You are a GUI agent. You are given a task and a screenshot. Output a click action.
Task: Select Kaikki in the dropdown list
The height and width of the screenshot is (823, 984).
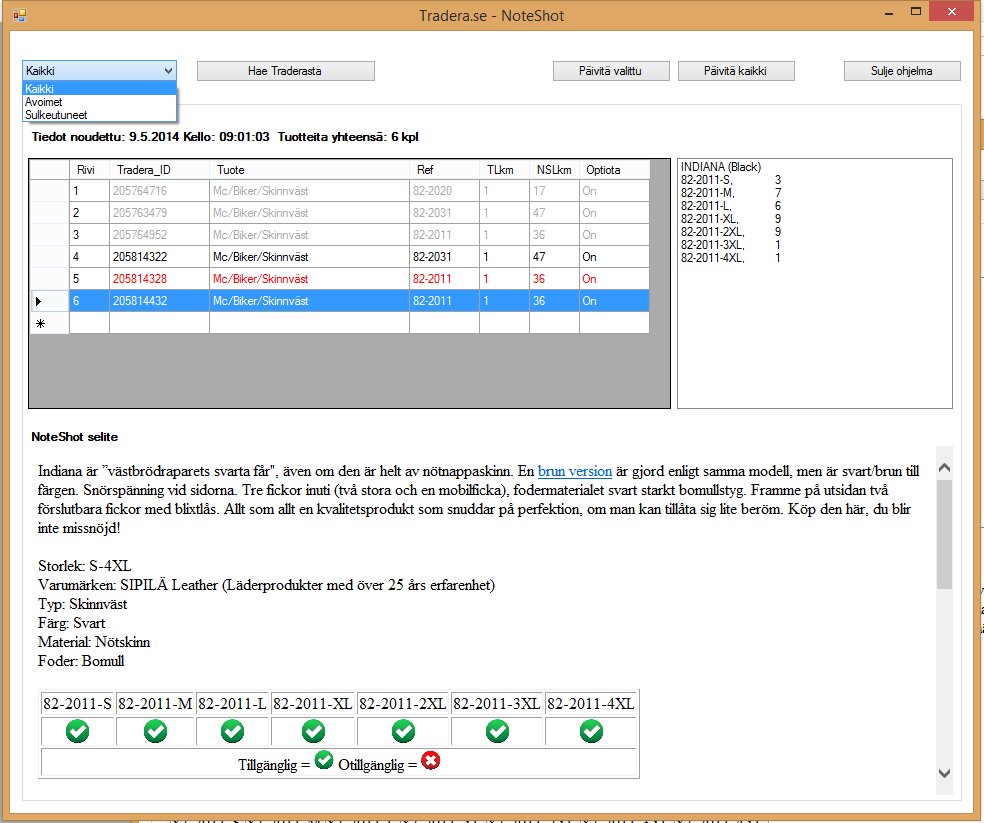pyautogui.click(x=99, y=89)
